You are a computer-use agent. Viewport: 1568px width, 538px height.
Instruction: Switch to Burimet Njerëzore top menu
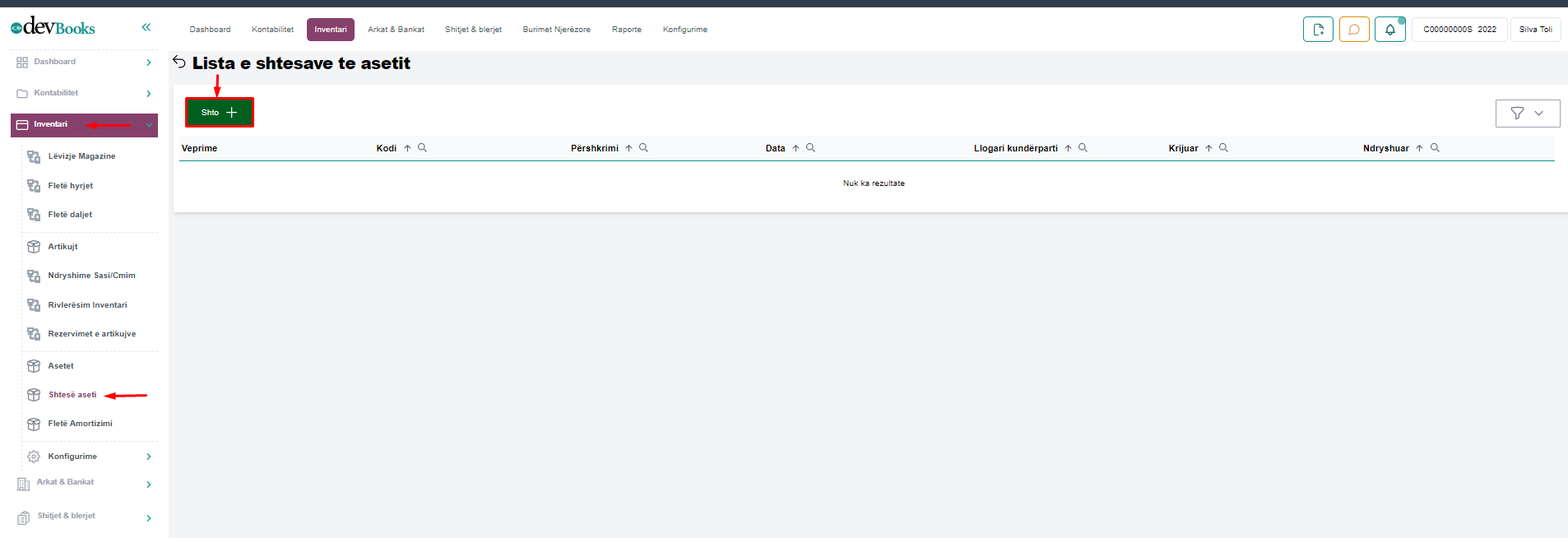click(x=556, y=30)
